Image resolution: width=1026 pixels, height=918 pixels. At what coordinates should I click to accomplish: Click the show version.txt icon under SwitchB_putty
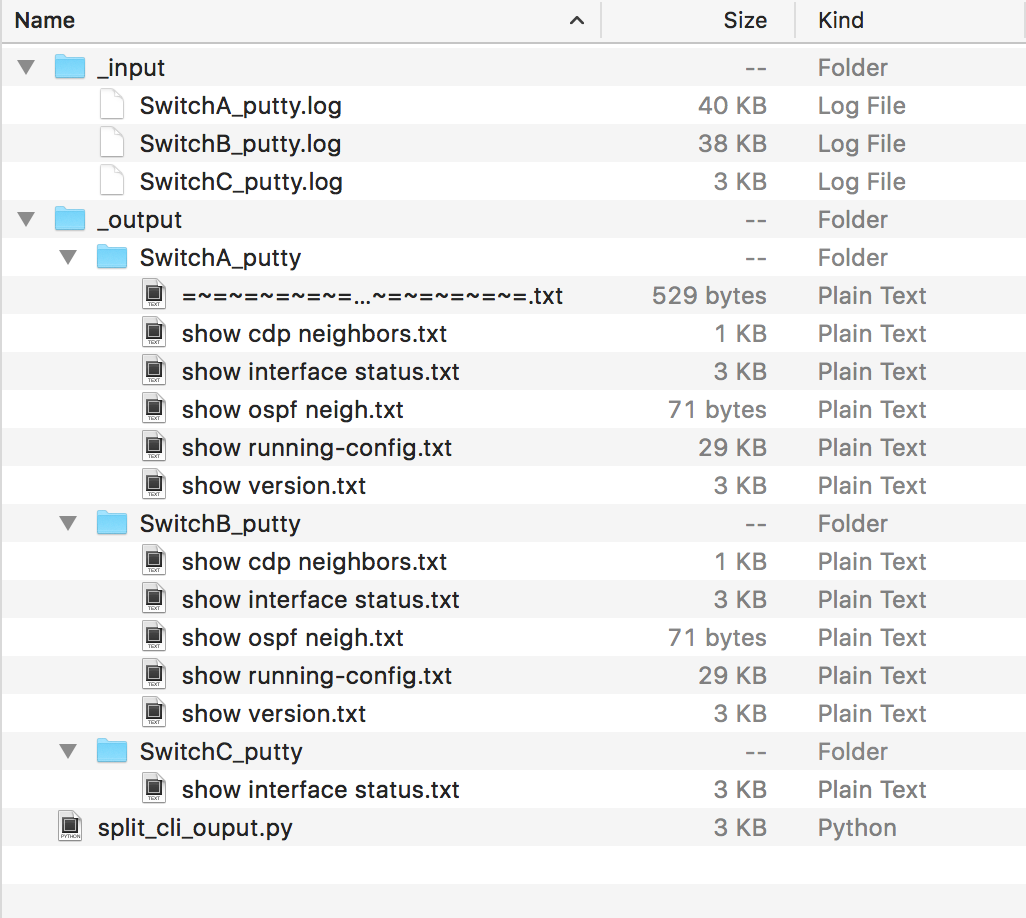(x=154, y=713)
